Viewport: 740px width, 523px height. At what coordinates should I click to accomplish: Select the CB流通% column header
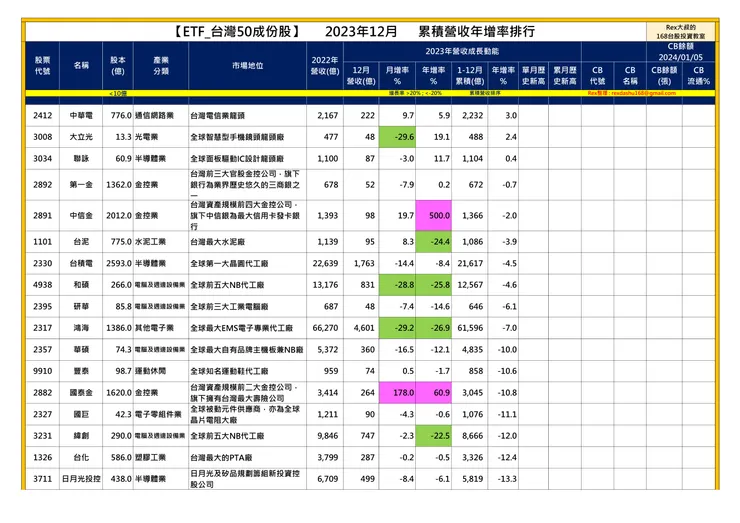point(698,76)
